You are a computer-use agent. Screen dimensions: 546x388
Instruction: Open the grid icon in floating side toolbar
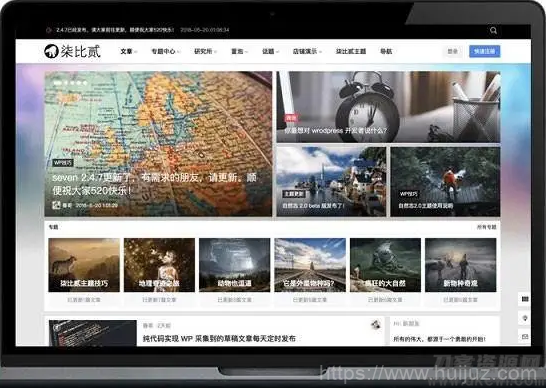pos(525,299)
